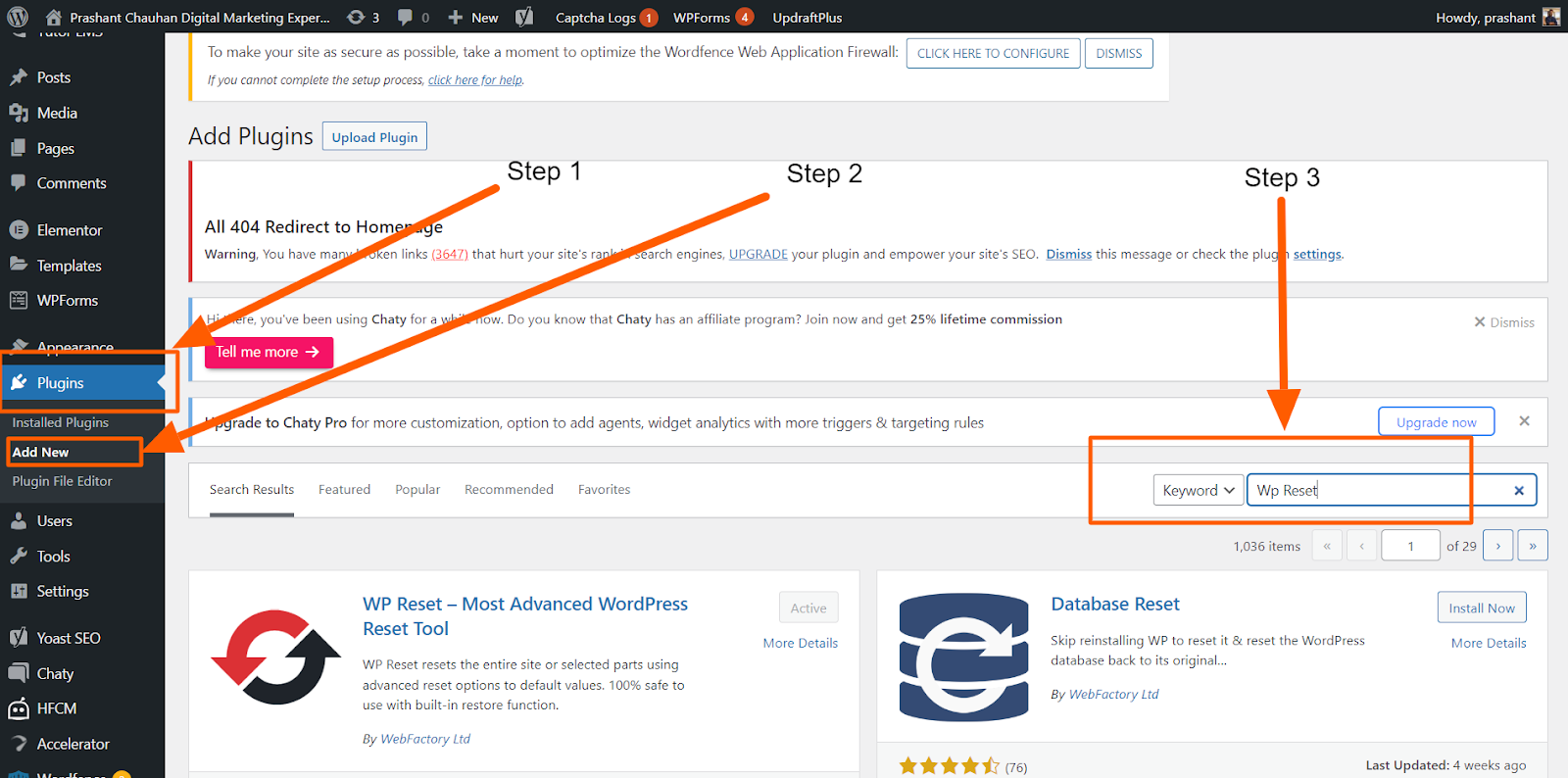The height and width of the screenshot is (778, 1568).
Task: Open Plugin File Editor submenu item
Action: click(x=62, y=481)
